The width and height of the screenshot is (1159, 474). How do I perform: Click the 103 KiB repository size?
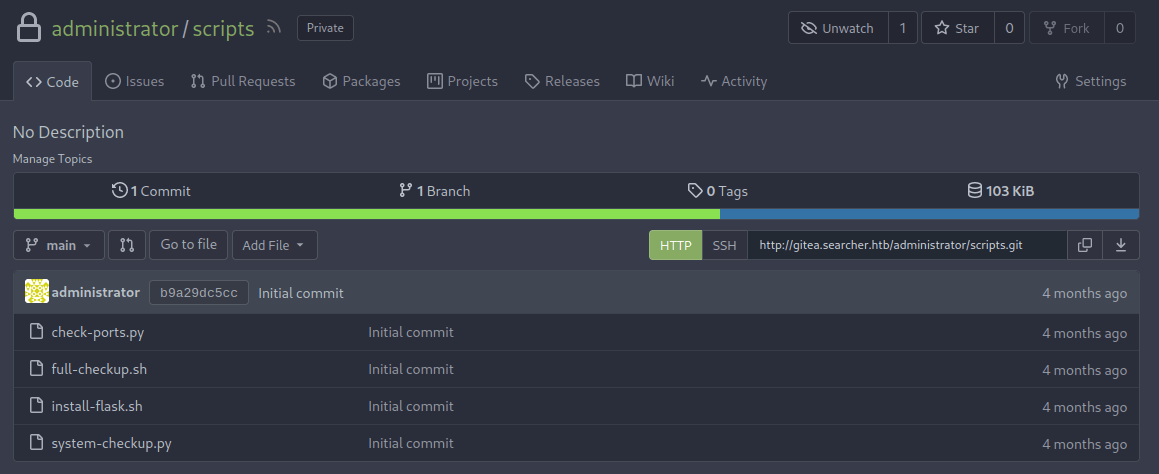pos(1001,191)
